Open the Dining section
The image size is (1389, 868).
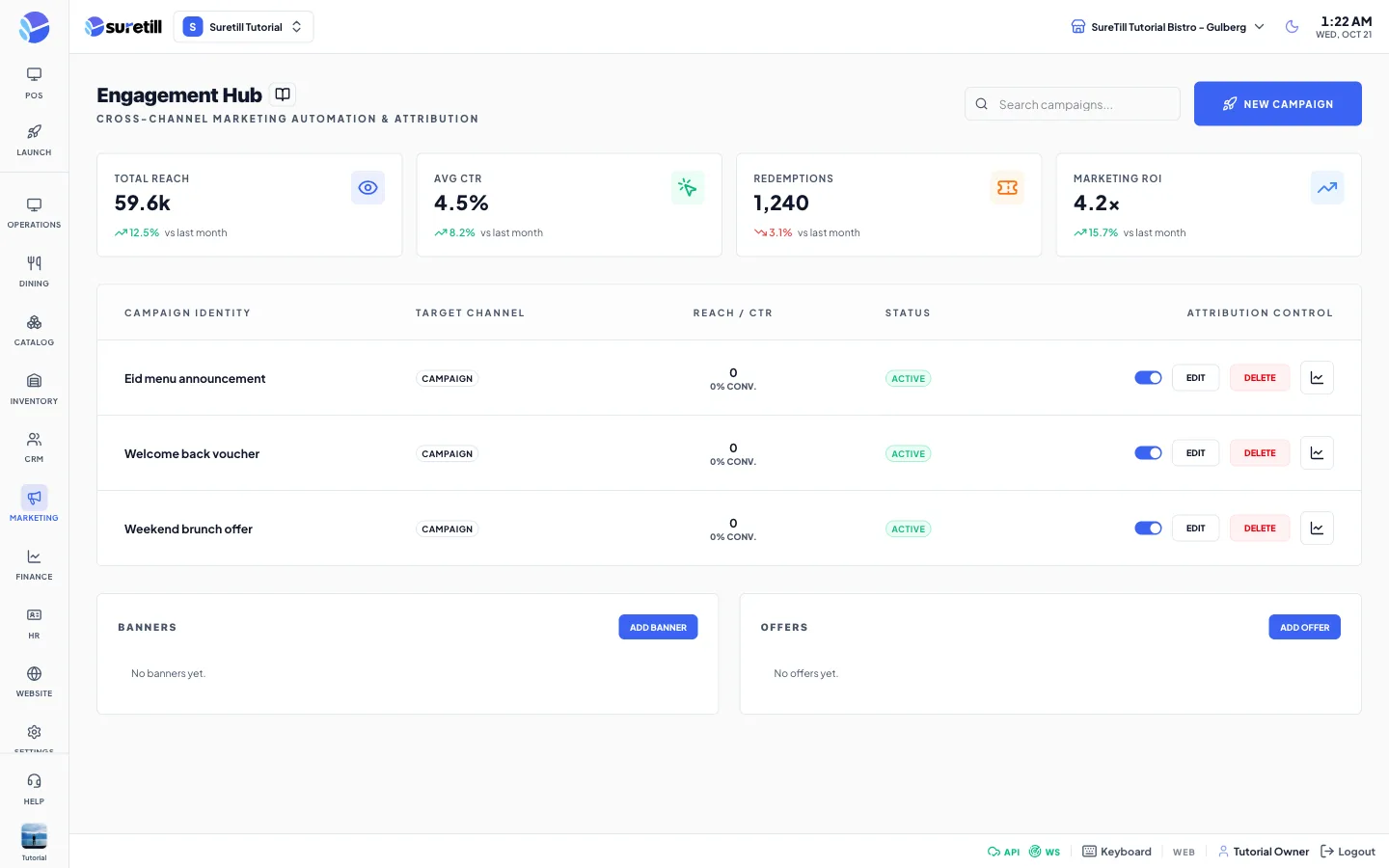(x=34, y=272)
